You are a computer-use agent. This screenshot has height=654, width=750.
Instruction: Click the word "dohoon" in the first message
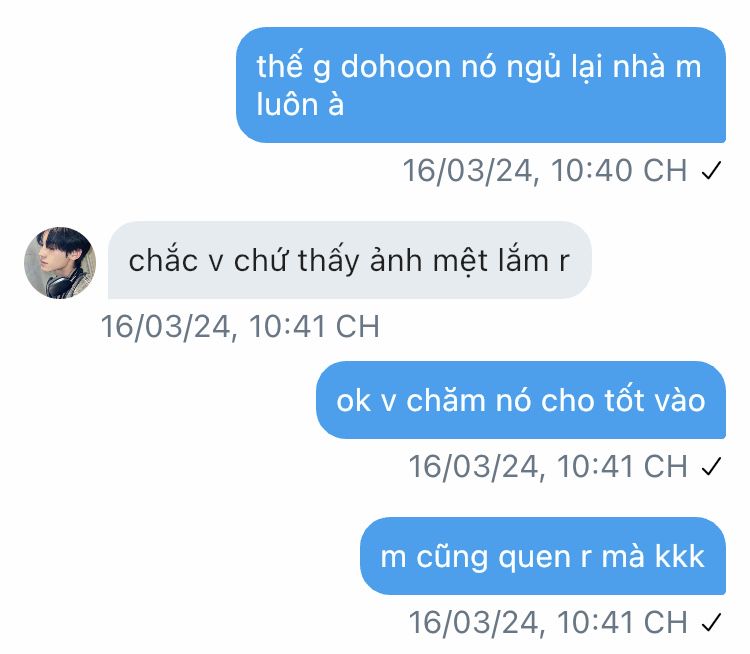click(396, 66)
